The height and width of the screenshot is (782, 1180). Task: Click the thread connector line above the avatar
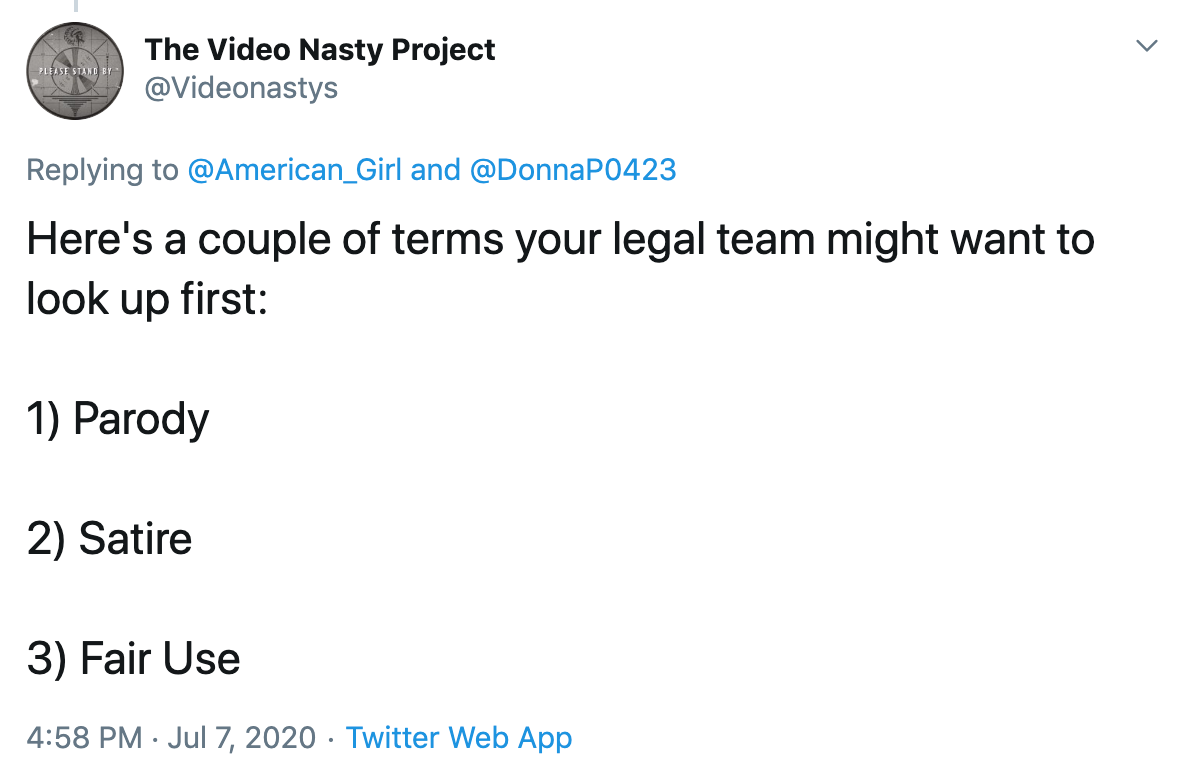[x=75, y=5]
